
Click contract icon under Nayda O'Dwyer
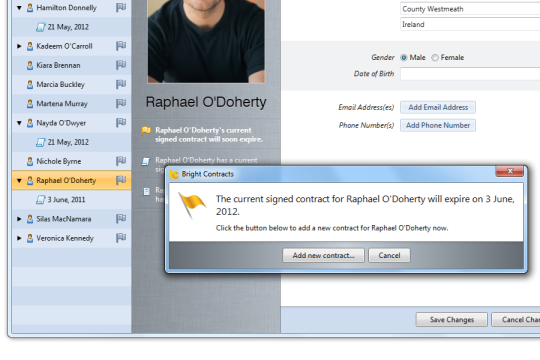pyautogui.click(x=41, y=142)
